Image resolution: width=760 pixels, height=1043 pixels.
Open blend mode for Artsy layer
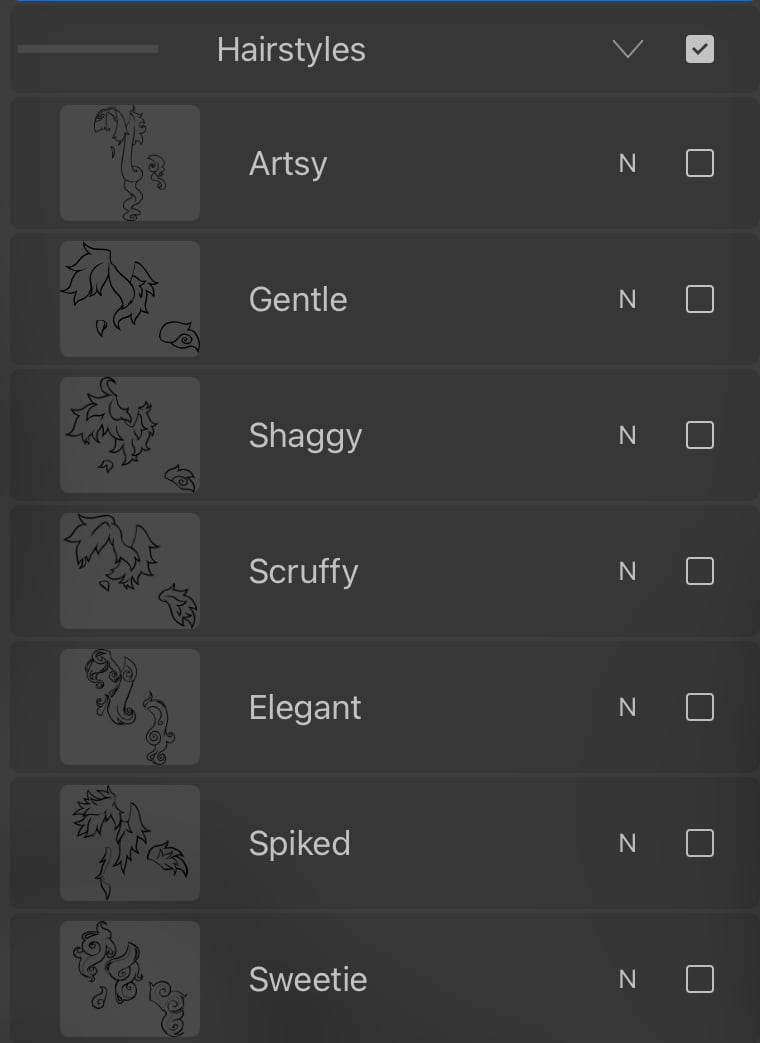(627, 163)
